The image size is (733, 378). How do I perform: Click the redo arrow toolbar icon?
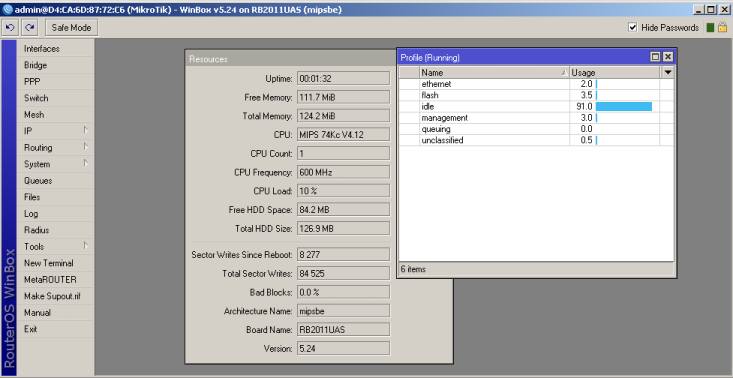click(x=29, y=28)
